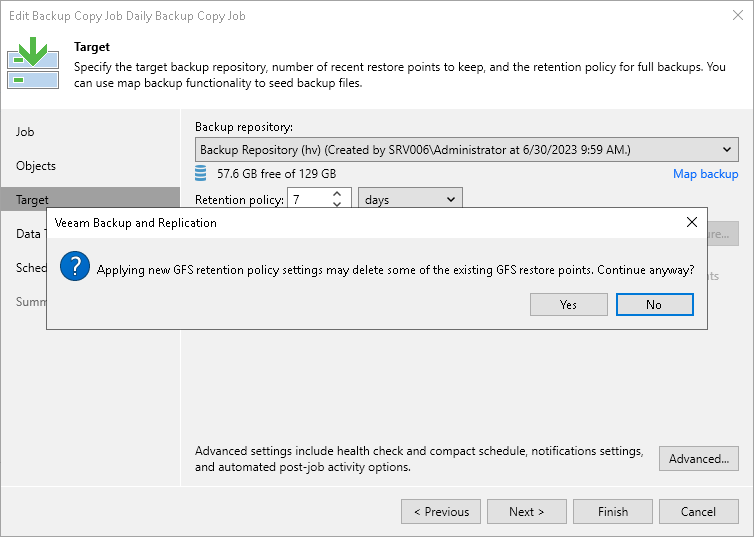
Task: Close the Edit Backup Copy Job window
Action: (738, 15)
